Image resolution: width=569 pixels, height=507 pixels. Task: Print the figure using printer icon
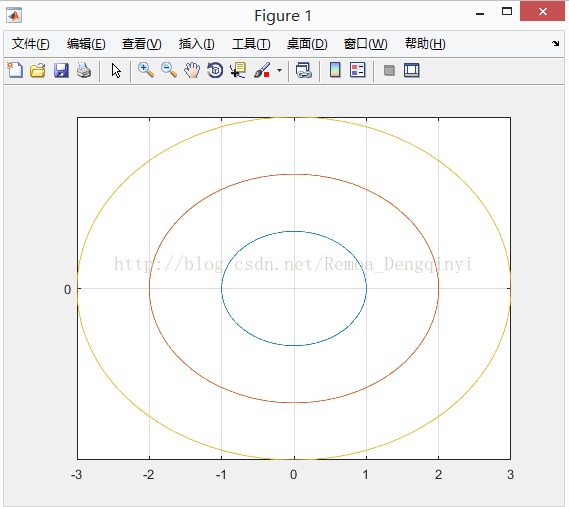point(84,70)
